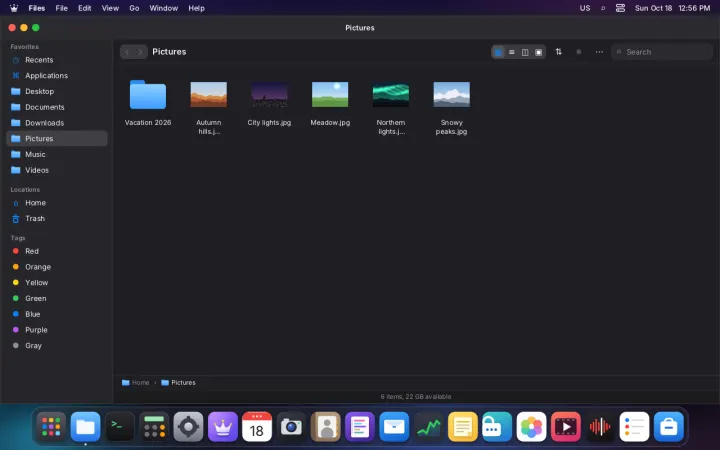Filter by the Purple tag
This screenshot has height=450, width=720.
click(57, 330)
